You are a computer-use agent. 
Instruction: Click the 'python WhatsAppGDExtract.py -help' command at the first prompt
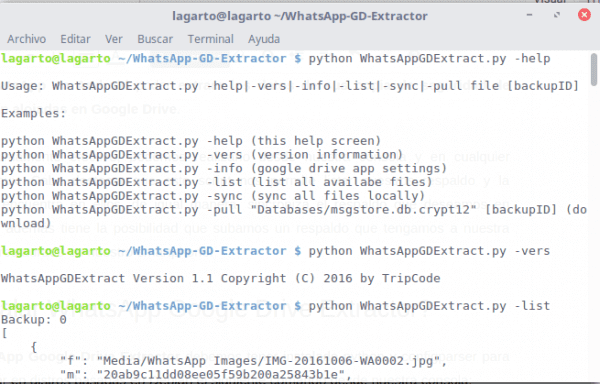429,59
